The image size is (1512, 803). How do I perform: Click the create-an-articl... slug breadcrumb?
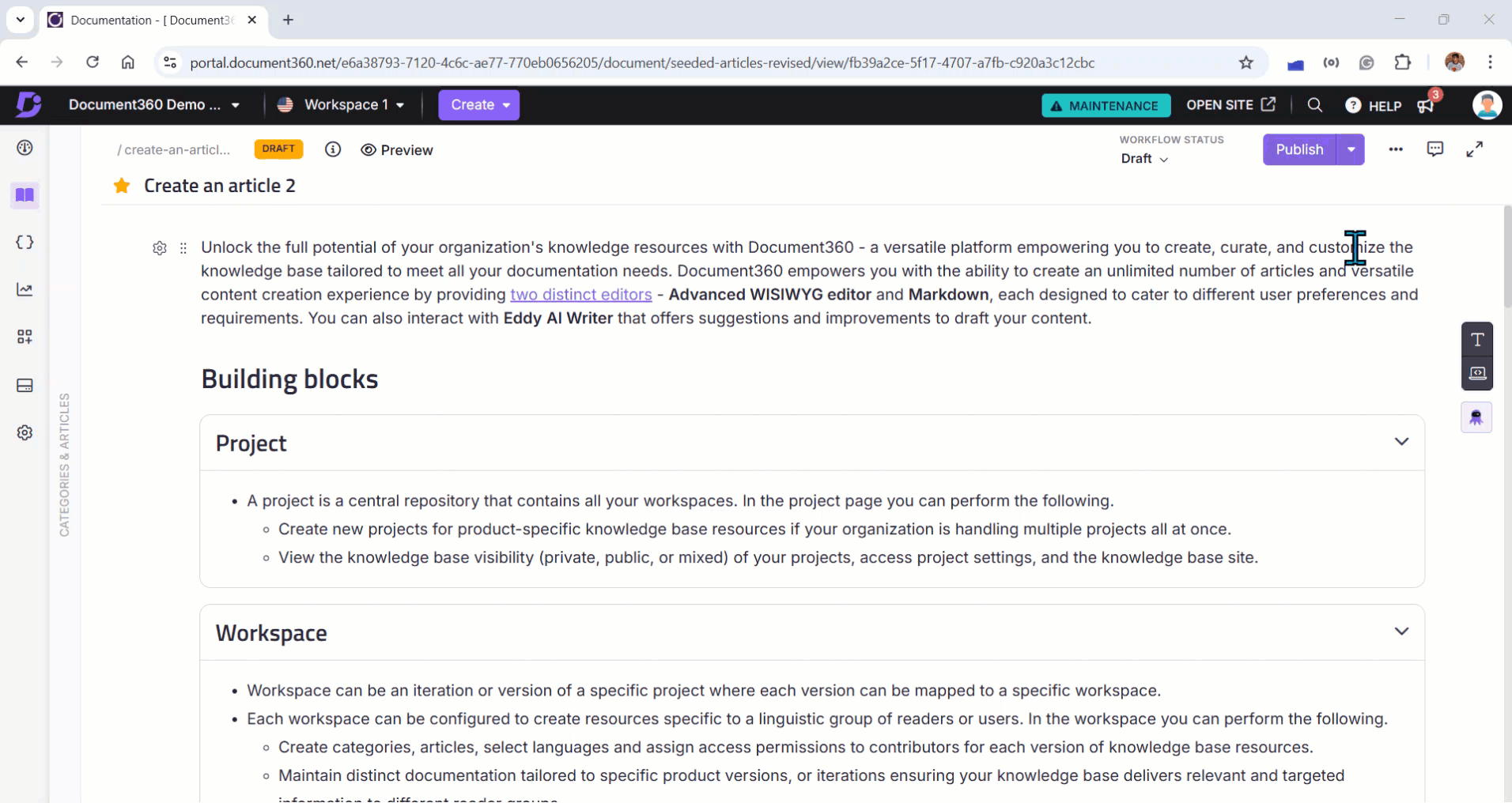click(174, 149)
